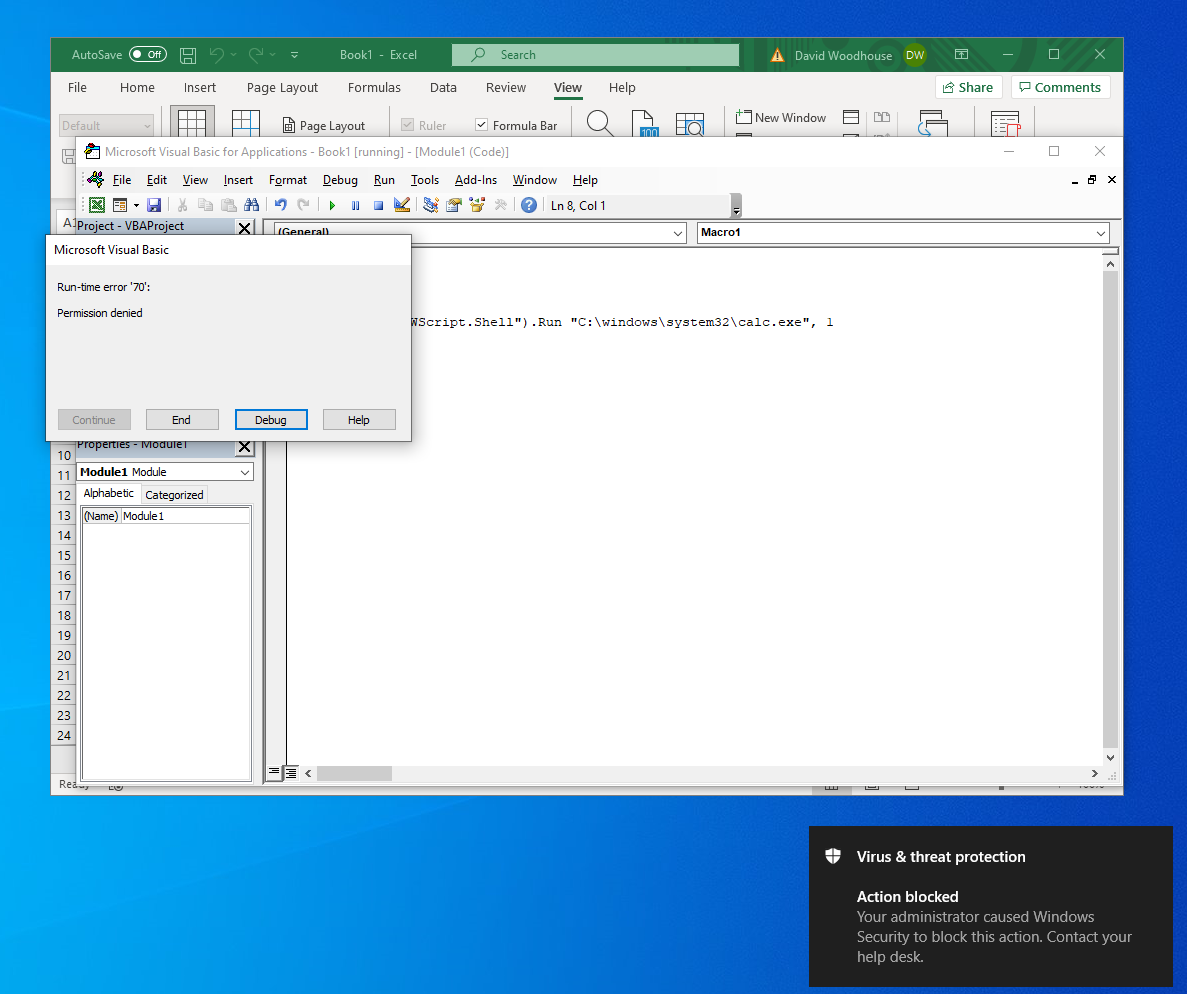Image resolution: width=1187 pixels, height=994 pixels.
Task: Toggle the Formula Bar checkbox in Excel ribbon
Action: 481,124
